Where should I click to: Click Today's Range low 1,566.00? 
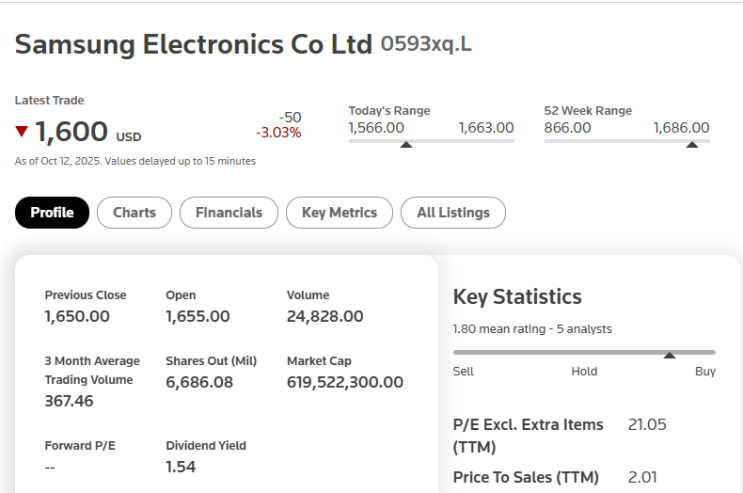(x=376, y=128)
